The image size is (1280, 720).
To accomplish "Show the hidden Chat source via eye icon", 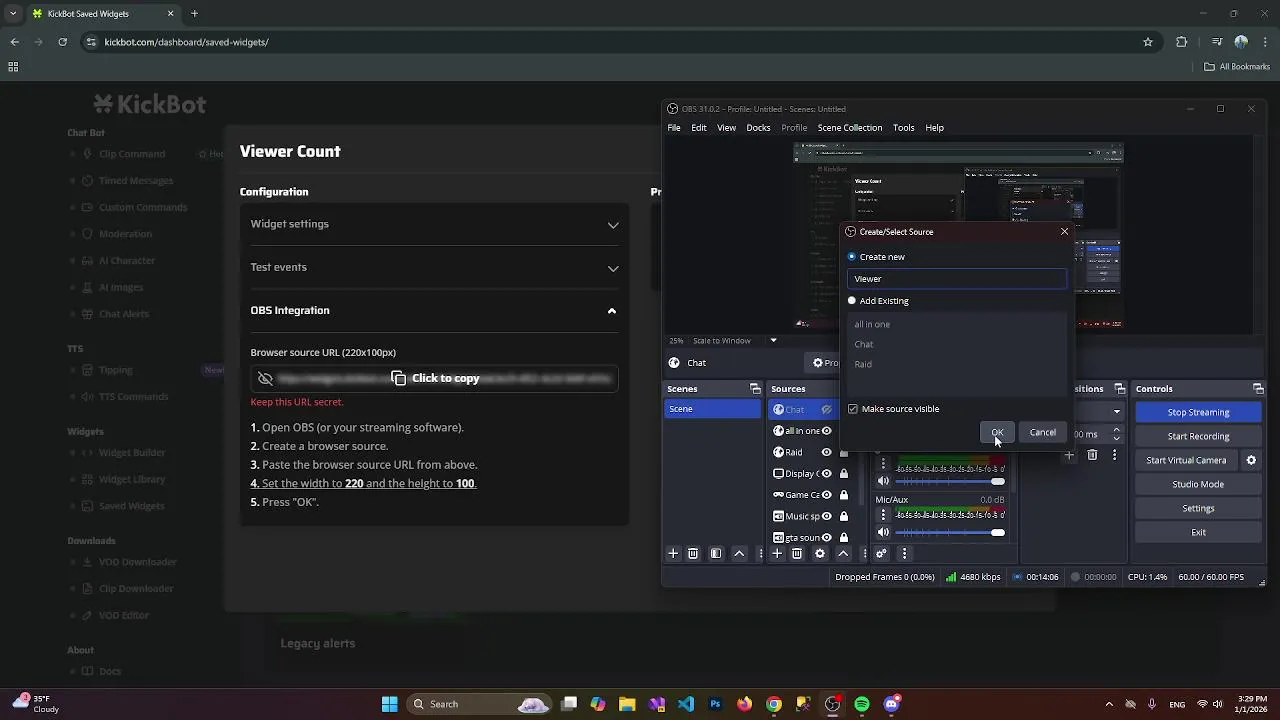I will (827, 409).
